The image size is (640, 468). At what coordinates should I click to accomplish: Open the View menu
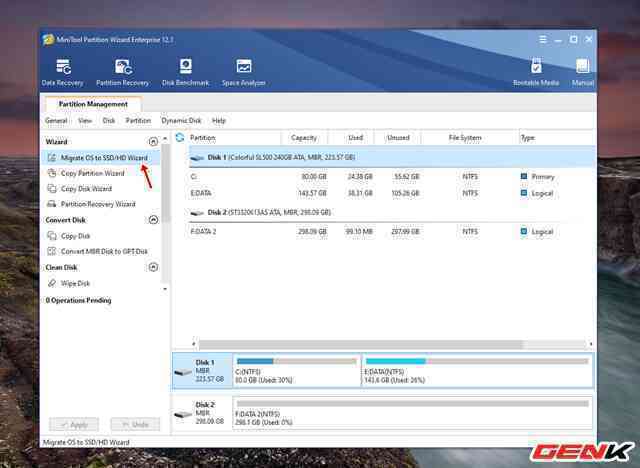85,121
